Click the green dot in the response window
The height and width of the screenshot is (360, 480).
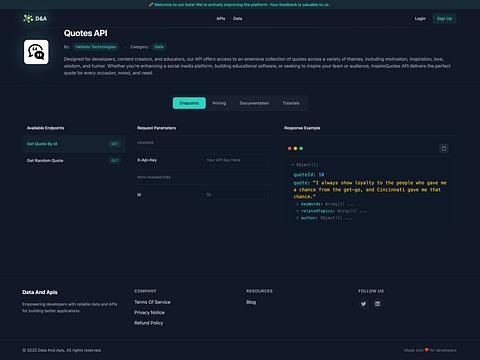coord(301,148)
